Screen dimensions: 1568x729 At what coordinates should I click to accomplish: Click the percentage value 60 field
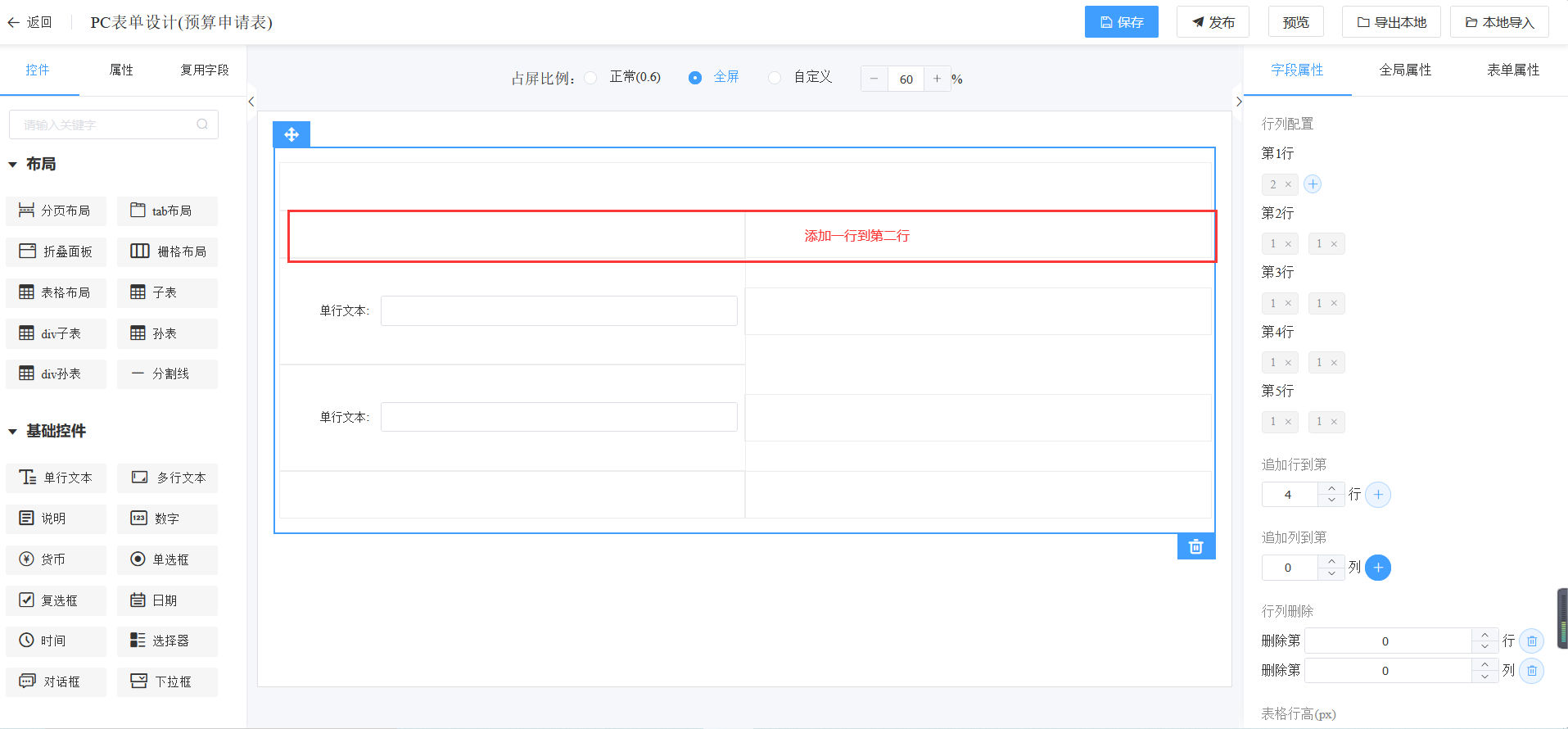906,79
